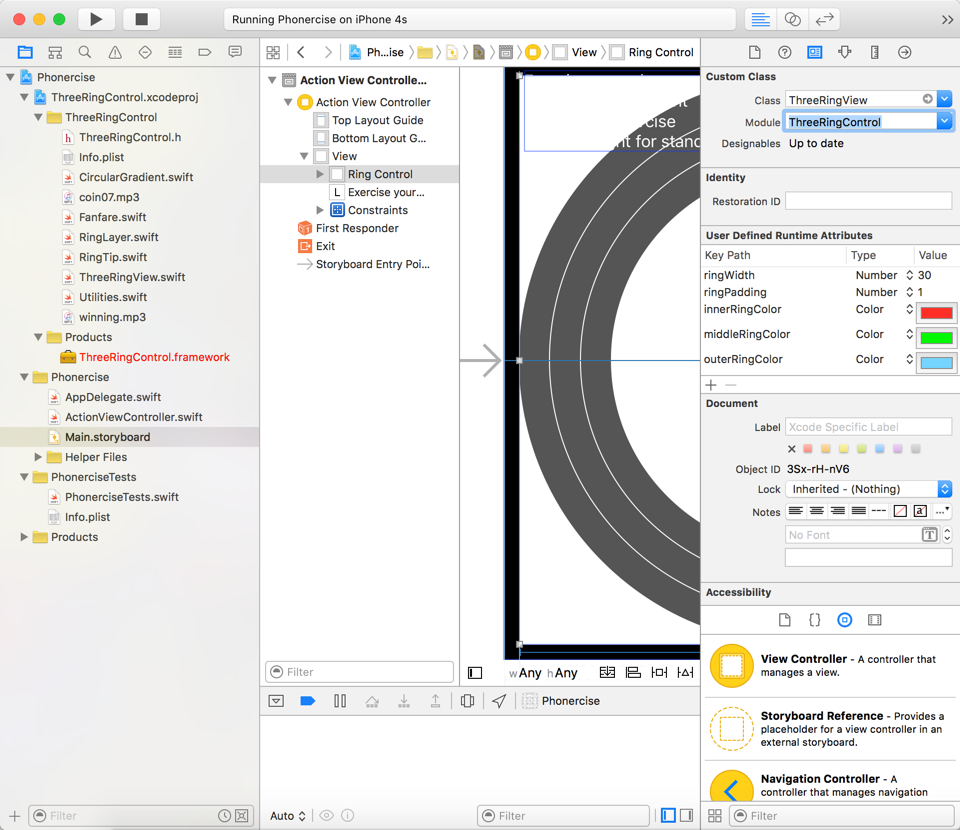Click the Run (play) button
Image resolution: width=960 pixels, height=830 pixels.
[x=96, y=19]
